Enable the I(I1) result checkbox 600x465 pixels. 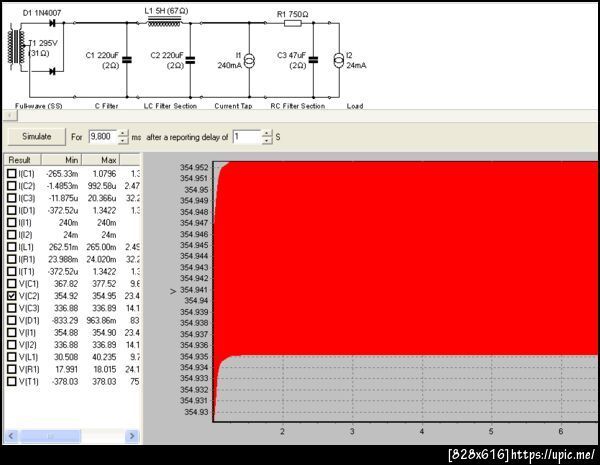point(12,223)
